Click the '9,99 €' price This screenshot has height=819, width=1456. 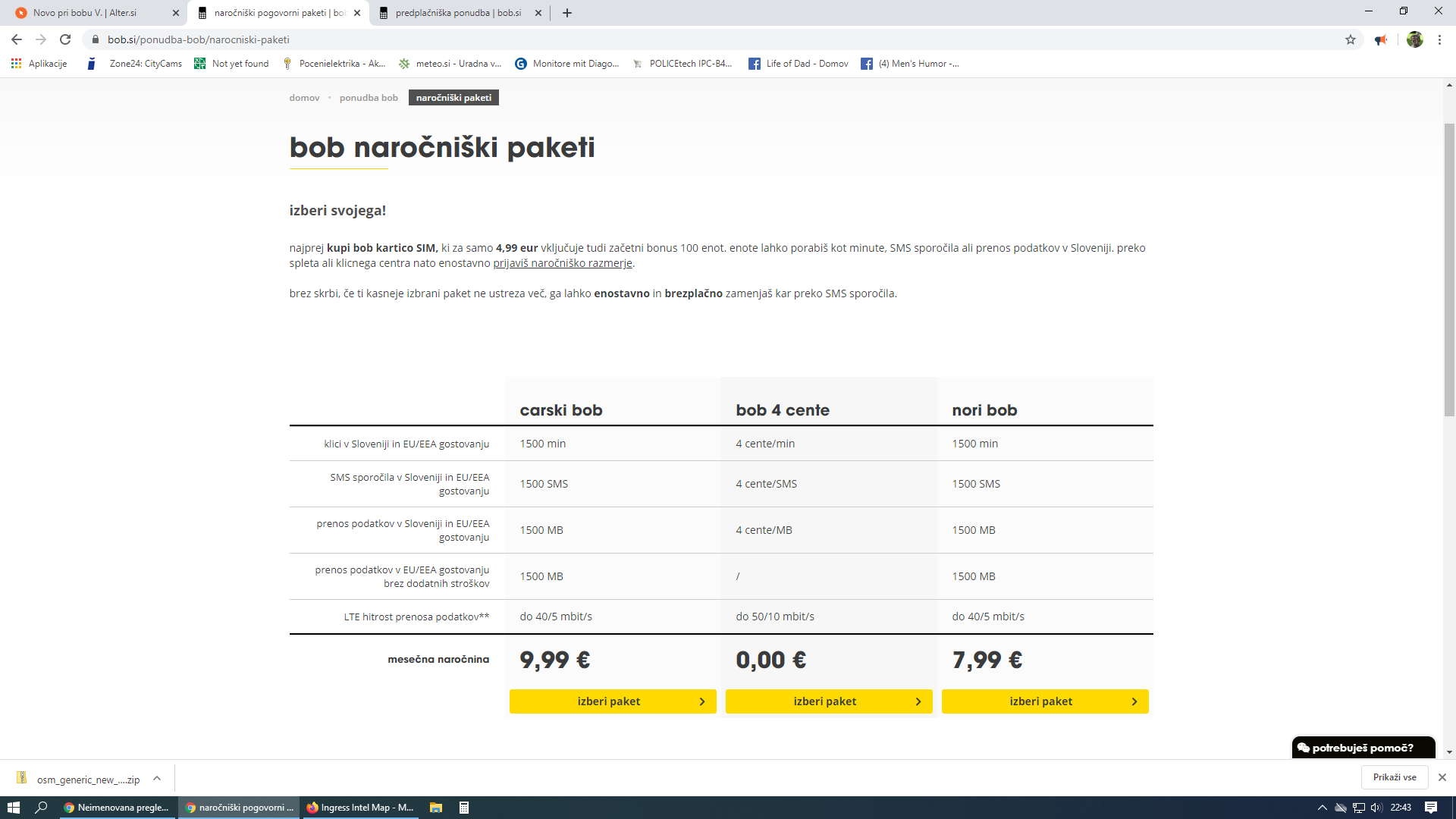coord(555,660)
